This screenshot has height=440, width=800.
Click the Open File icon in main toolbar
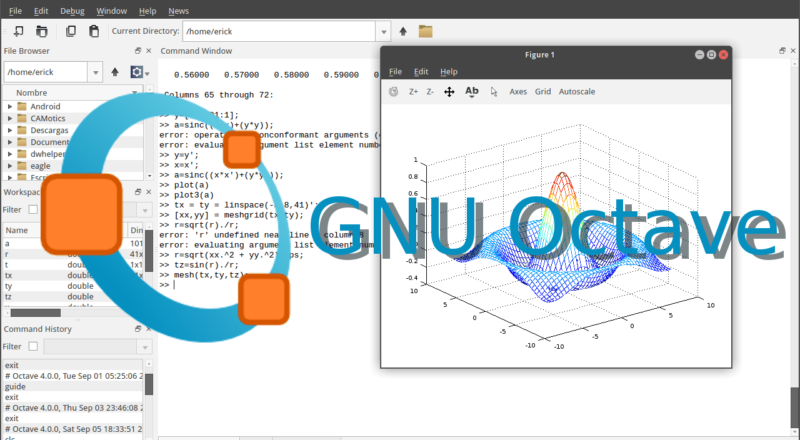click(x=41, y=31)
